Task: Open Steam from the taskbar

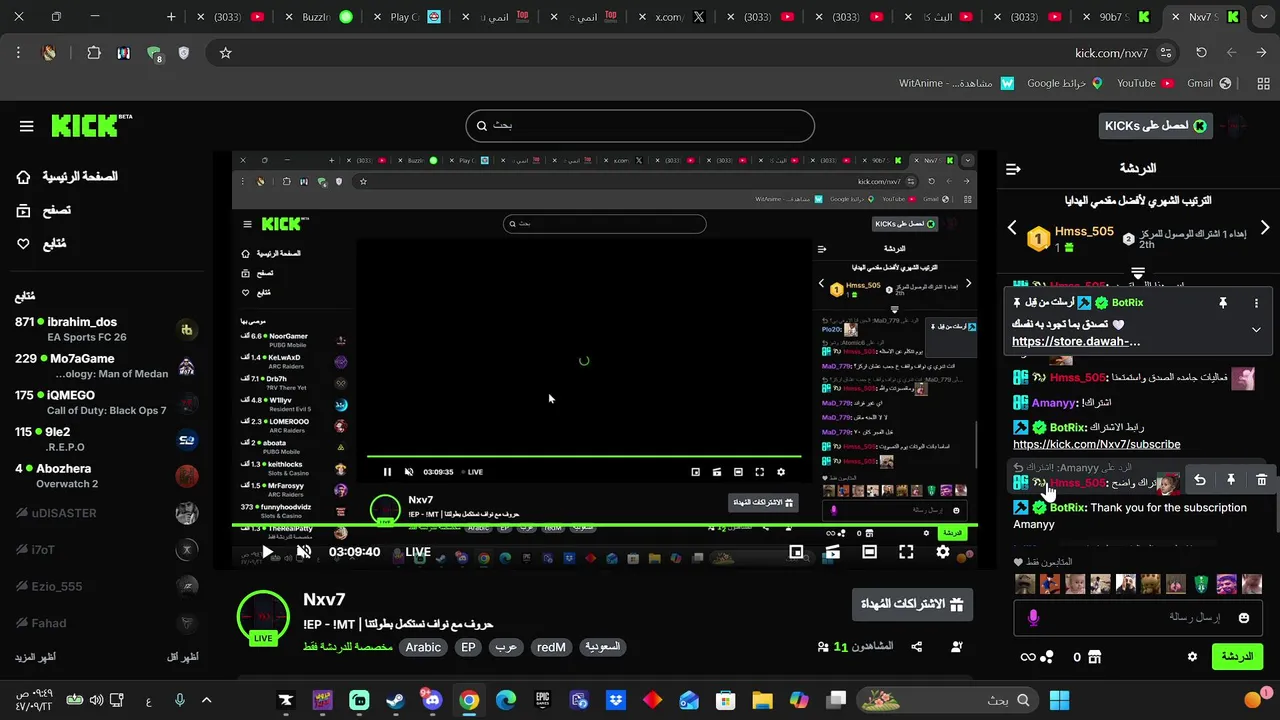Action: 396,700
